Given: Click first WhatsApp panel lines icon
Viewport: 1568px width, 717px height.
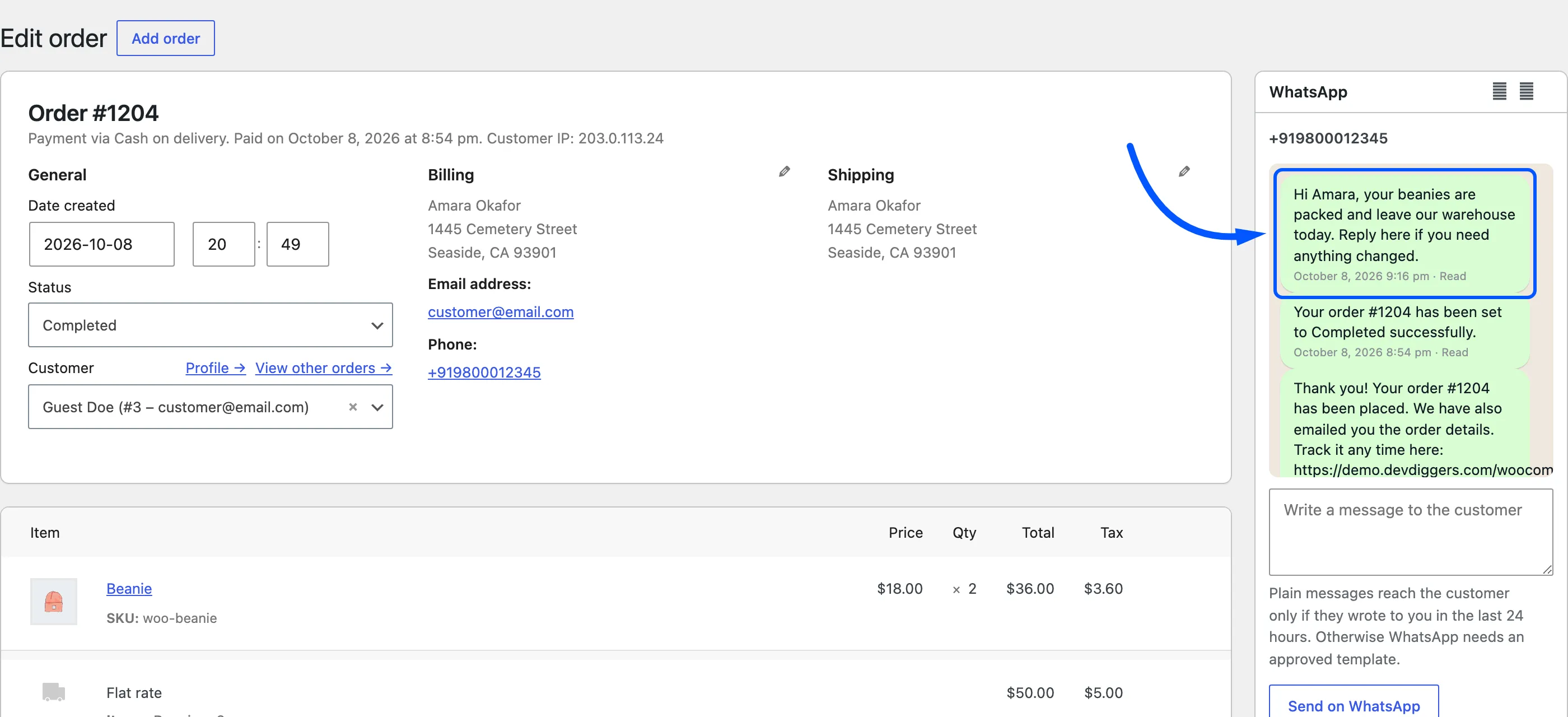Looking at the screenshot, I should point(1499,91).
